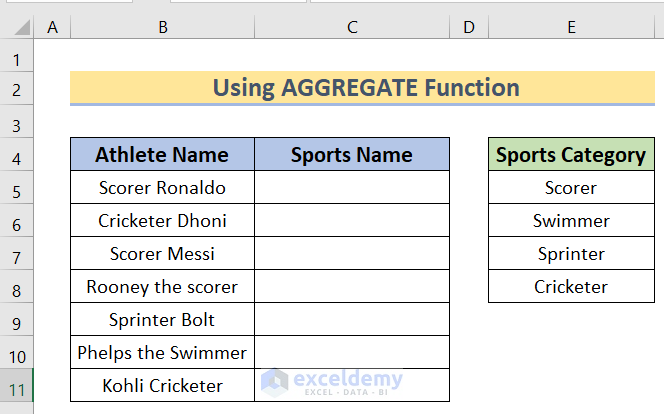Screen dimensions: 664x414
Task: Select column B header
Action: (162, 28)
